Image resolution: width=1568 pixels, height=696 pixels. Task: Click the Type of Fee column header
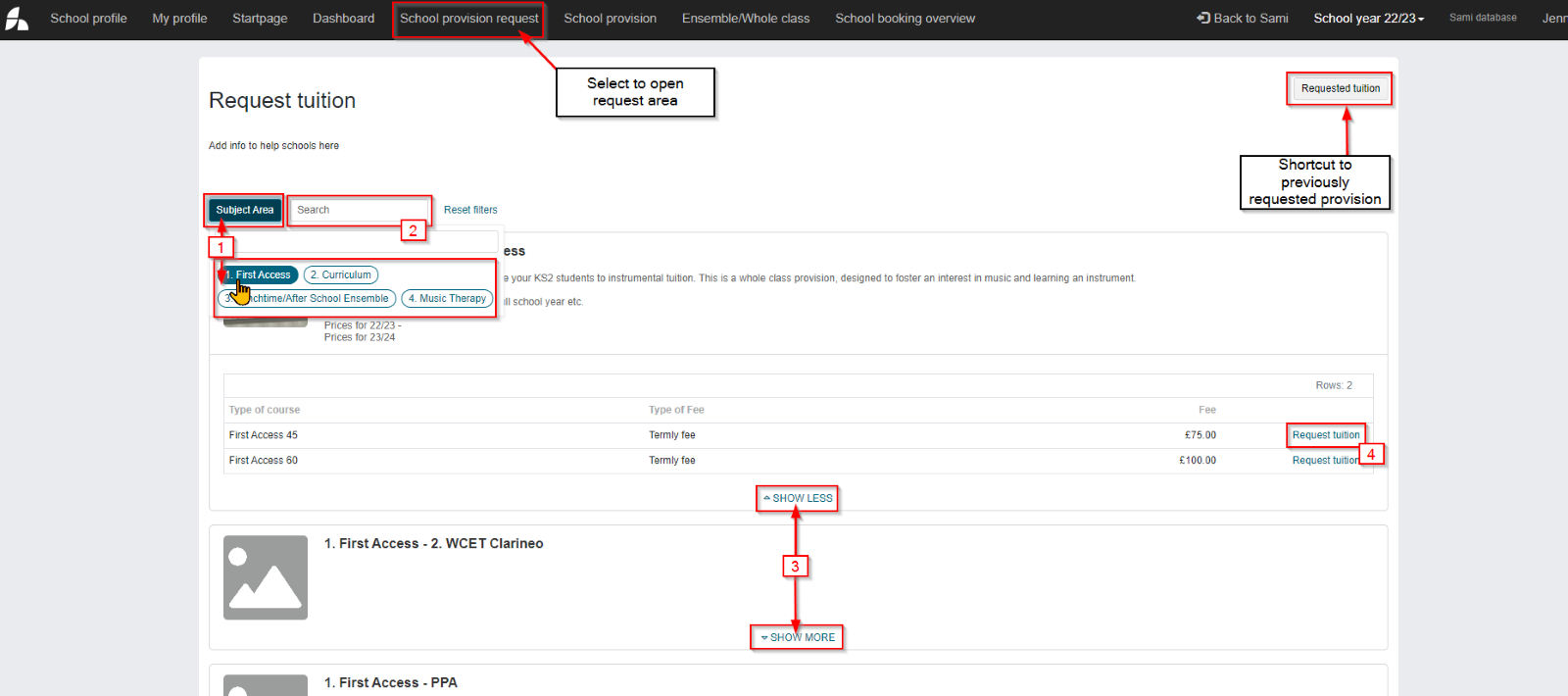tap(676, 410)
